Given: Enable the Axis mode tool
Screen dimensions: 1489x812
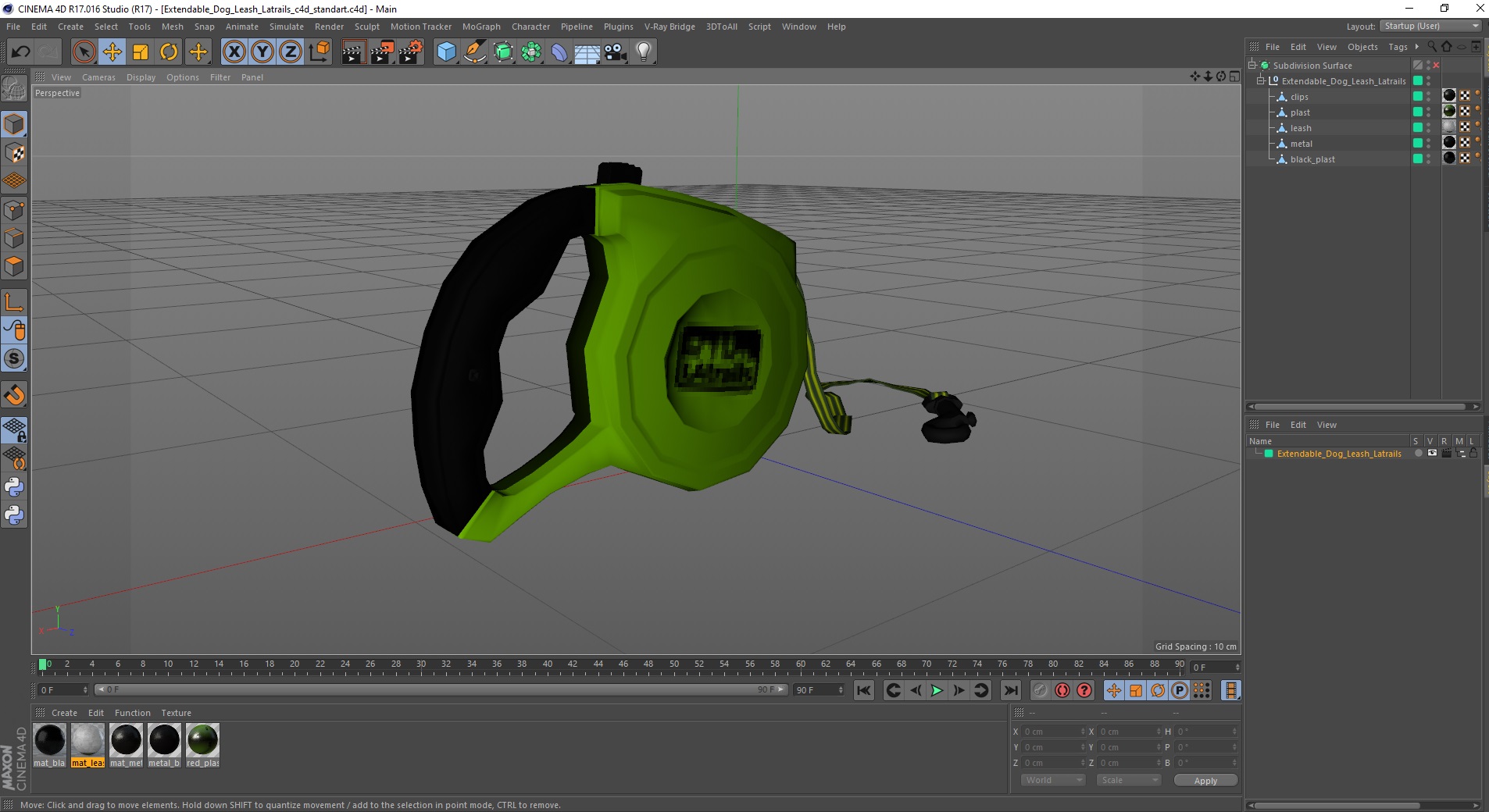Looking at the screenshot, I should 14,302.
